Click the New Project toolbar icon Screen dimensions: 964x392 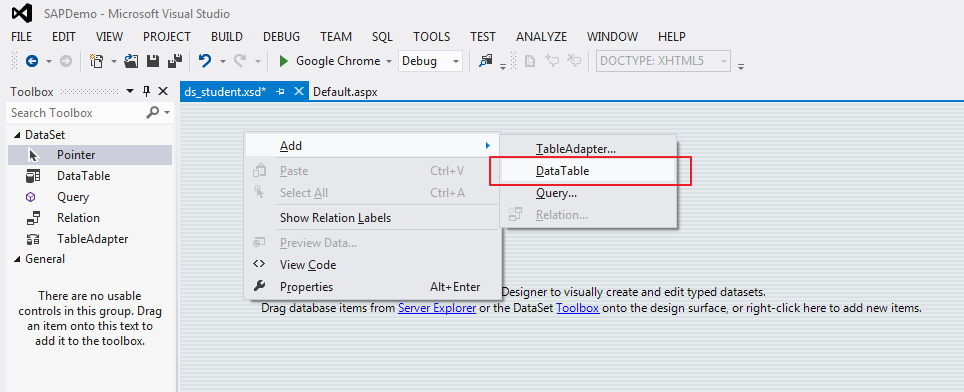97,61
